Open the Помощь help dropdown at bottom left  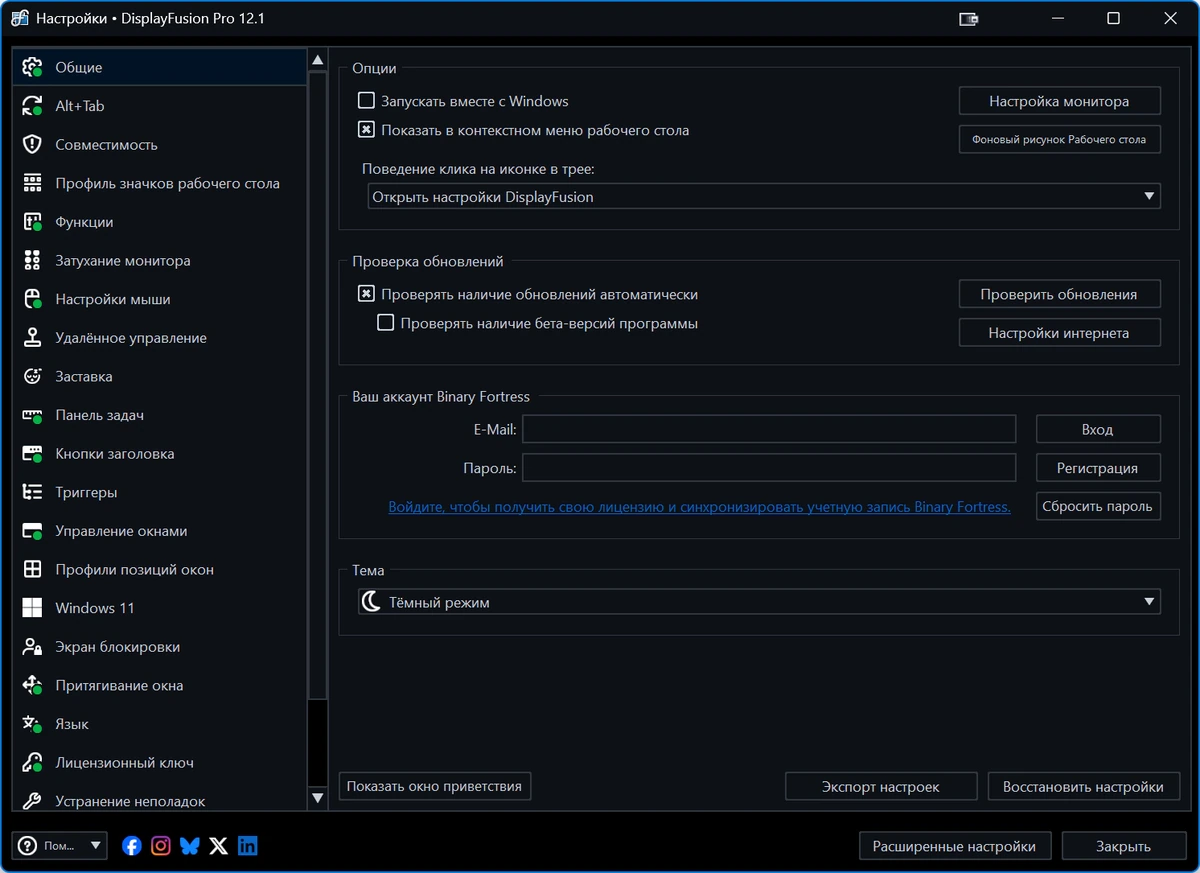click(60, 846)
